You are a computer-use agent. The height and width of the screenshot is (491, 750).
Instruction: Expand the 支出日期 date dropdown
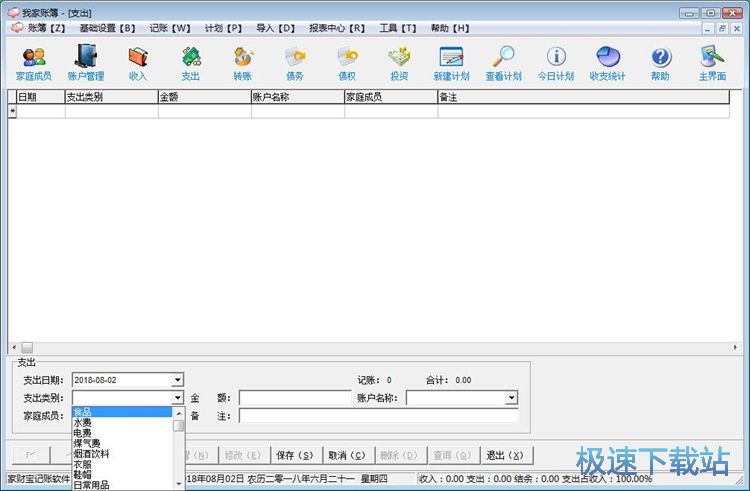tap(178, 380)
